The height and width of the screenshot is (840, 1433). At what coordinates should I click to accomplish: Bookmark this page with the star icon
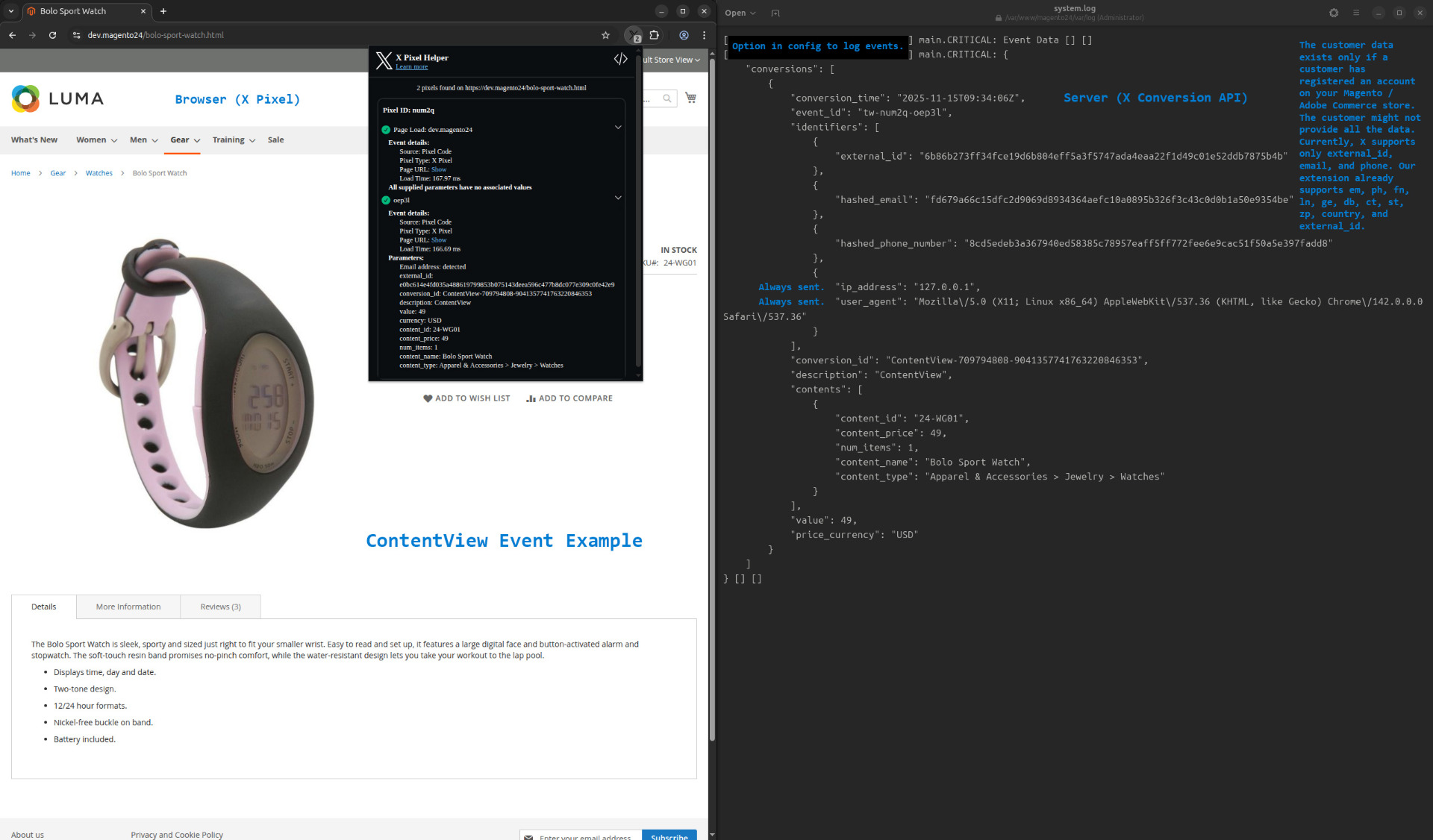(605, 35)
